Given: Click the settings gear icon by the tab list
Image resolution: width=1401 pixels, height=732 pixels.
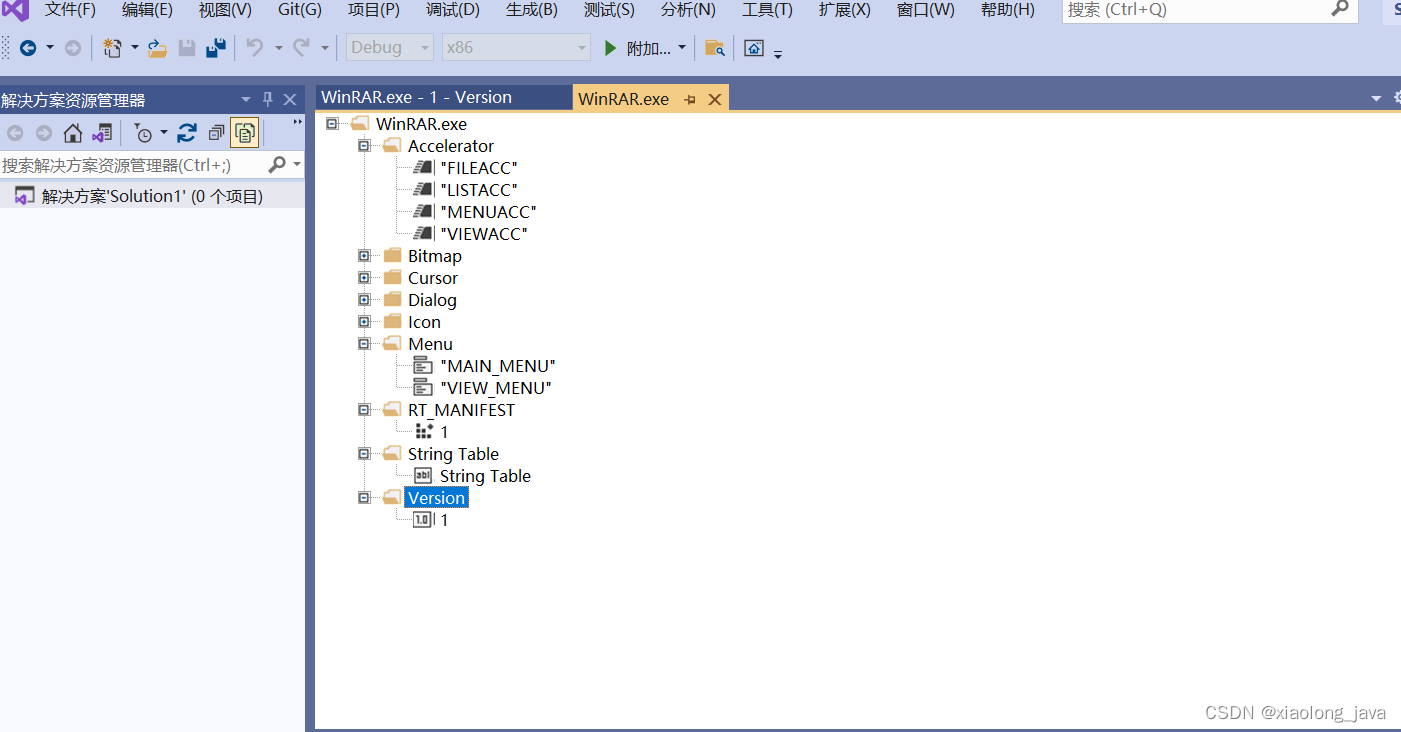Looking at the screenshot, I should click(1397, 98).
